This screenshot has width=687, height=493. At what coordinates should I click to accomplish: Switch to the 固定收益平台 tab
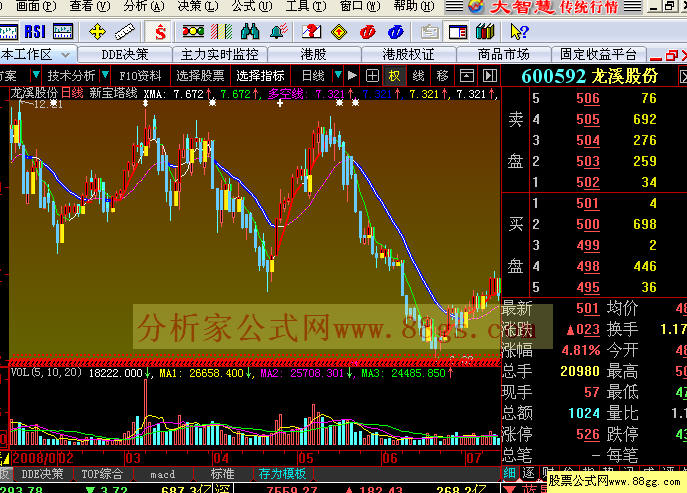tap(598, 55)
